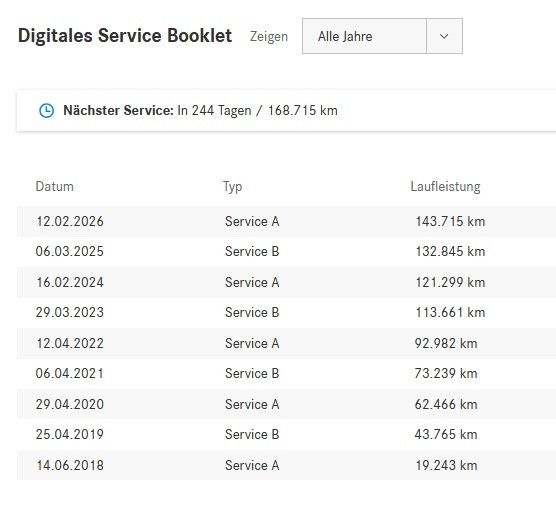Click the Nächster Service info banner
The width and height of the screenshot is (556, 516).
[286, 111]
